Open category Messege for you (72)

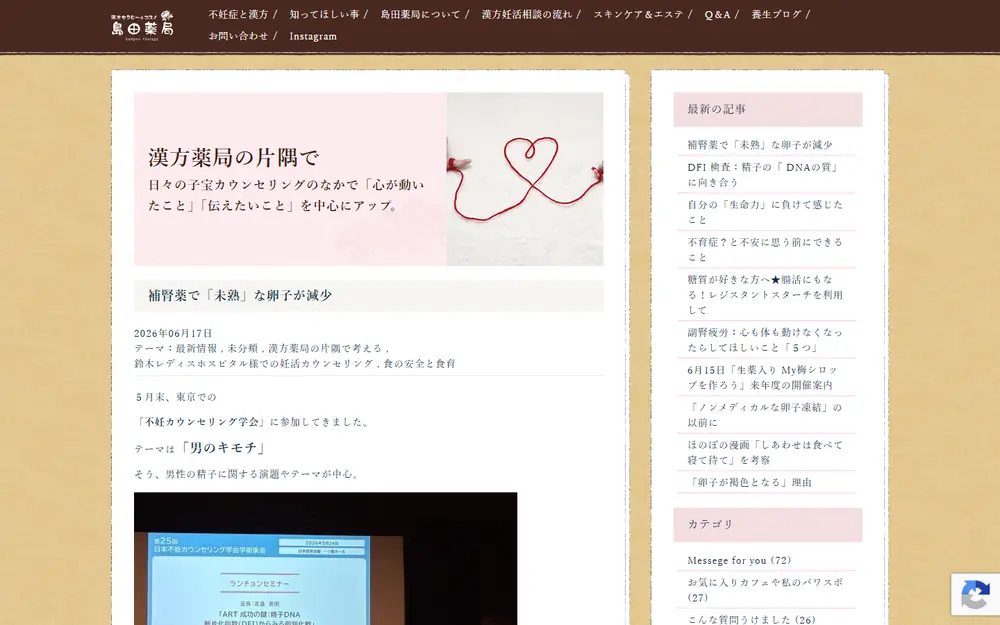tap(739, 561)
